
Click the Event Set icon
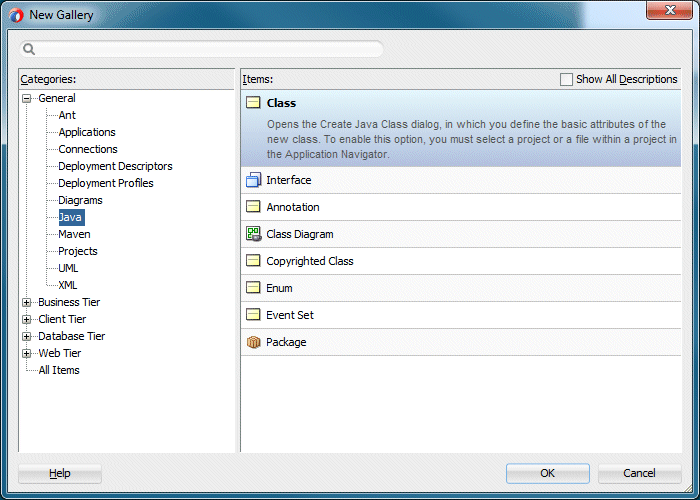point(253,315)
